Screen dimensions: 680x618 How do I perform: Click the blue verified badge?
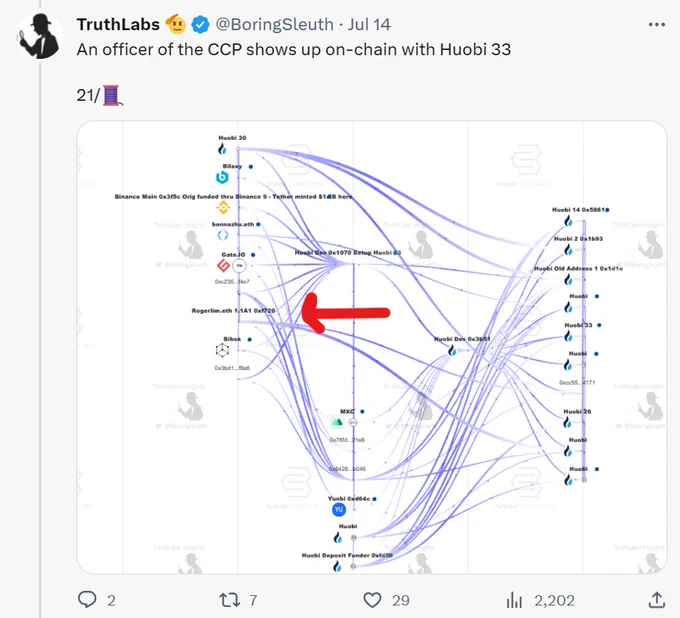pyautogui.click(x=200, y=25)
